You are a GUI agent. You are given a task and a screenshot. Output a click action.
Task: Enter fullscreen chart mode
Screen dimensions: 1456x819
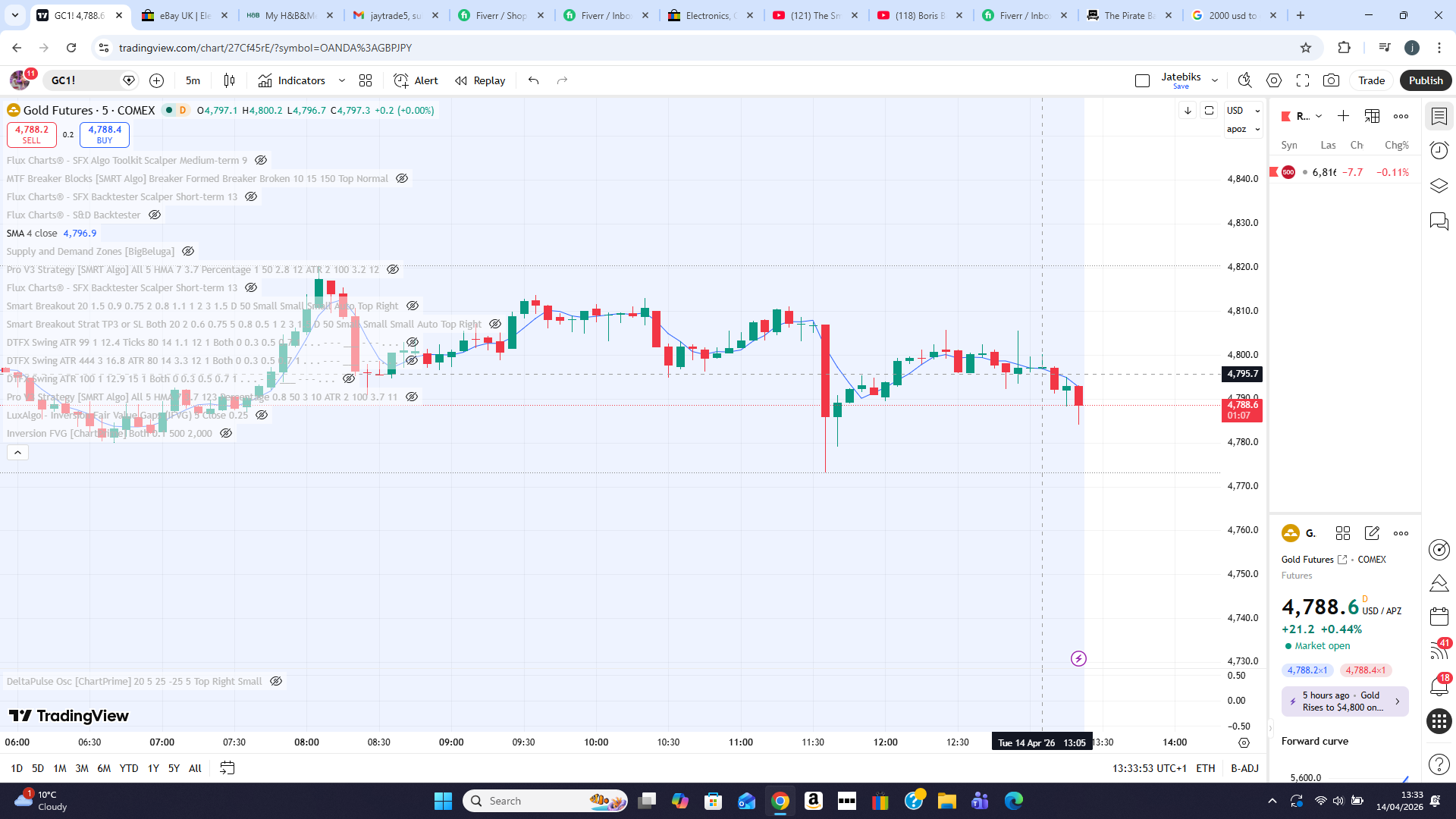(x=1303, y=80)
